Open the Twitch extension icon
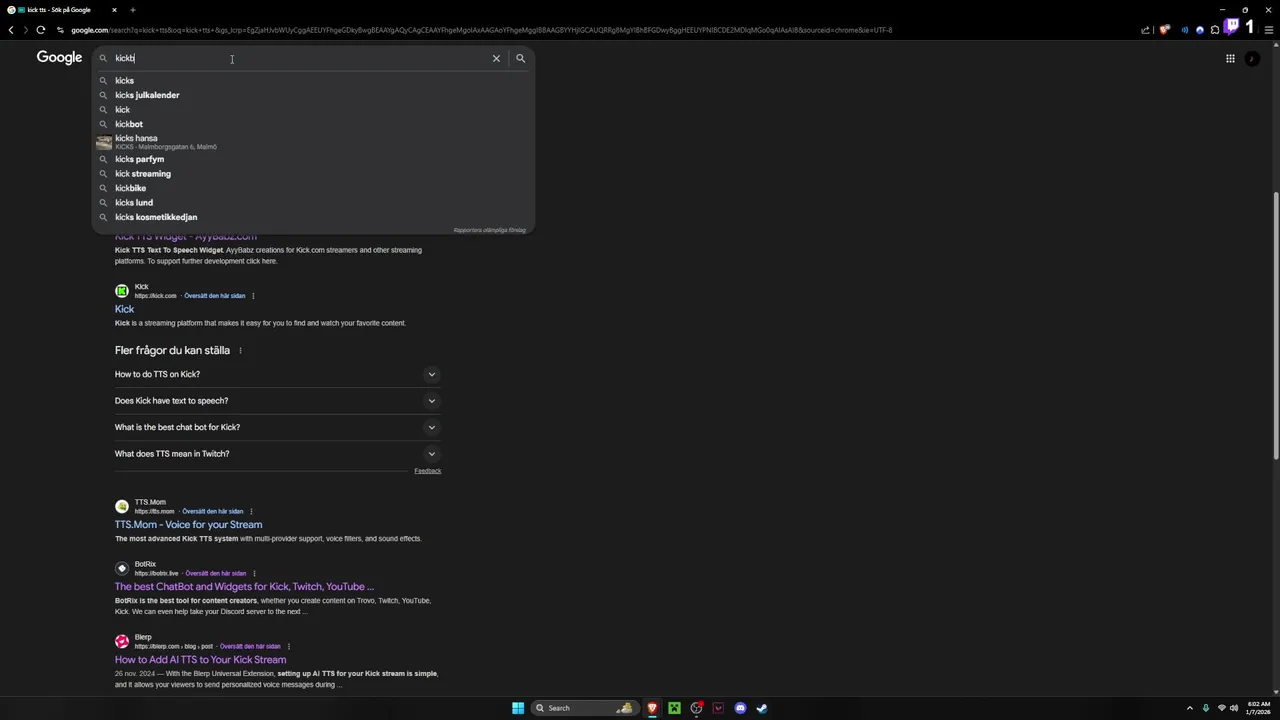Screen dimensions: 1280x720 click(1232, 27)
